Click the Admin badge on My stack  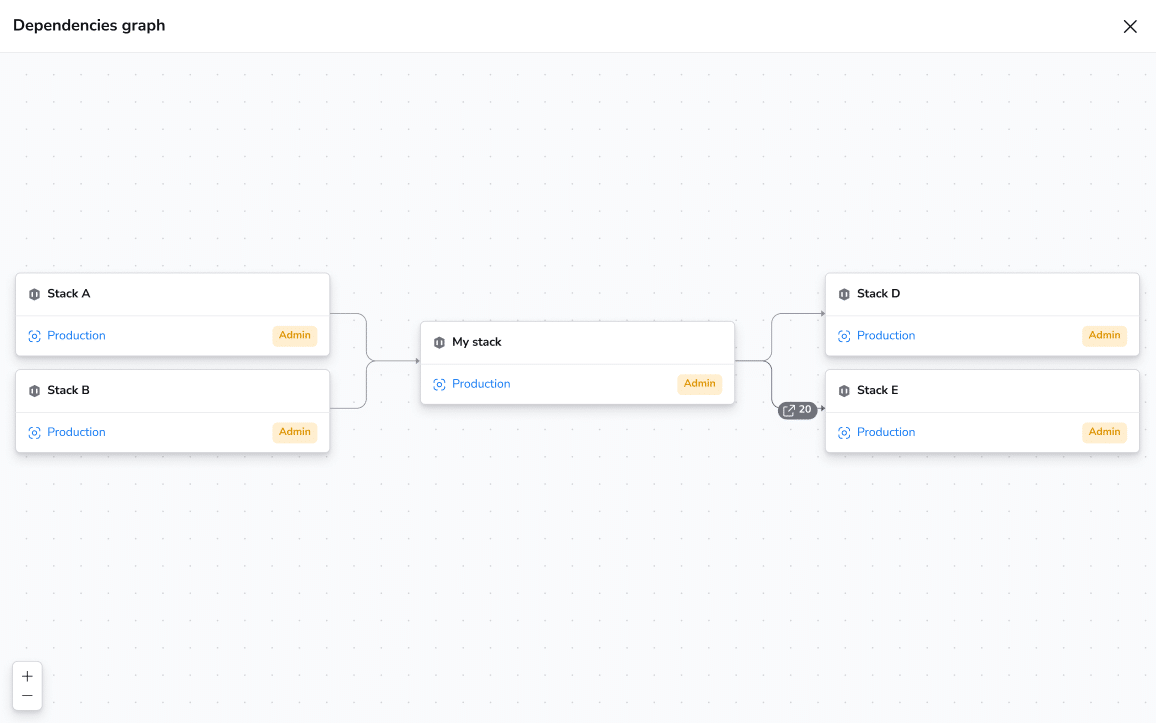tap(699, 383)
